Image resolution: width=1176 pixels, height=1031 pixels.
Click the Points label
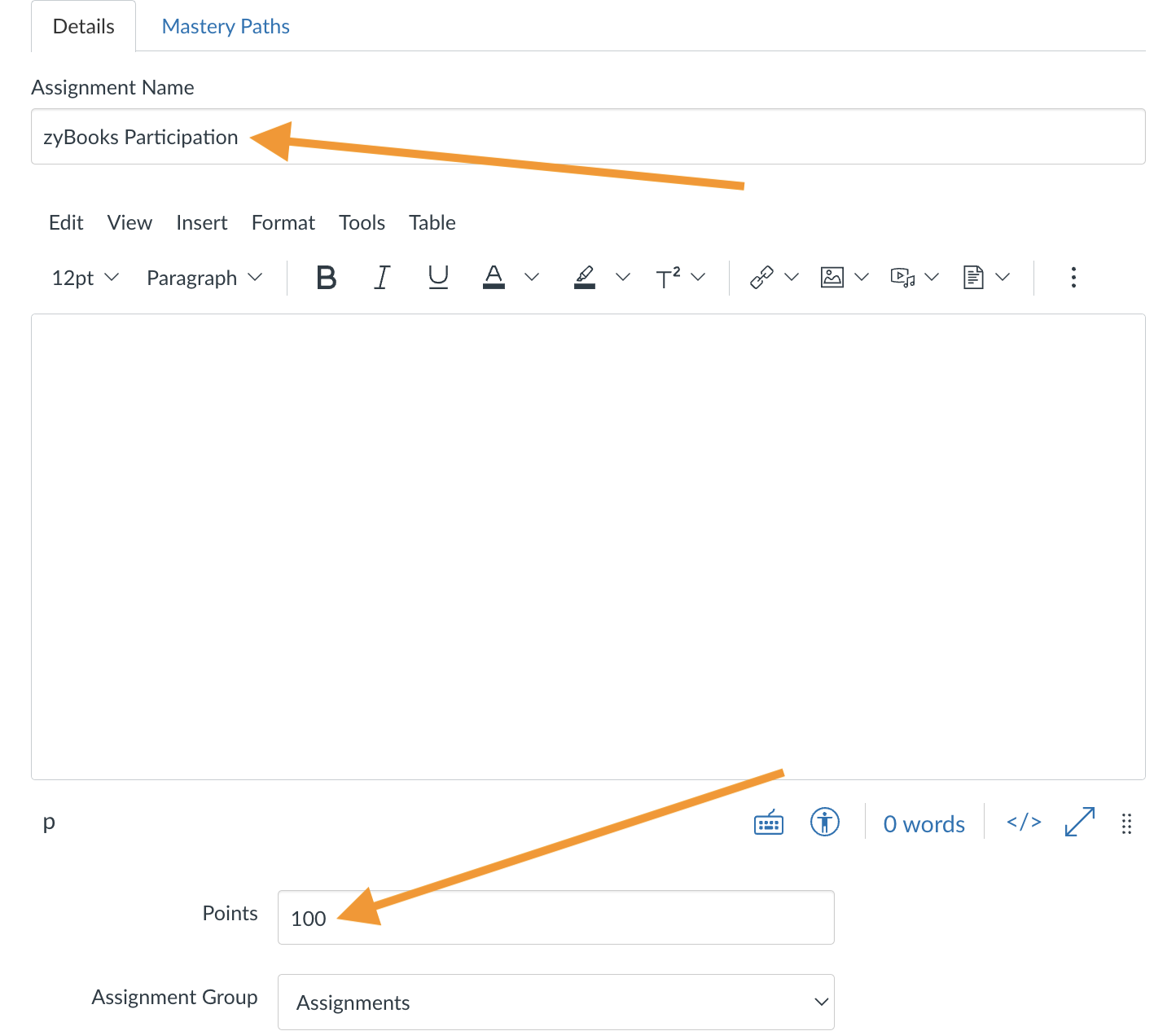coord(230,913)
